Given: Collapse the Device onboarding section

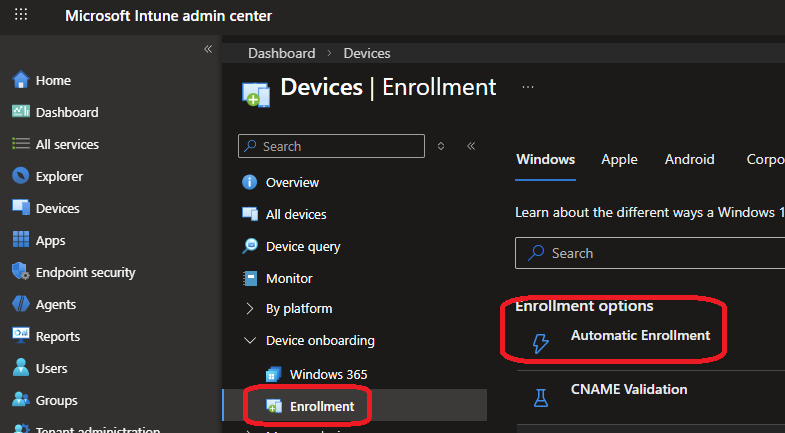Looking at the screenshot, I should pos(250,341).
